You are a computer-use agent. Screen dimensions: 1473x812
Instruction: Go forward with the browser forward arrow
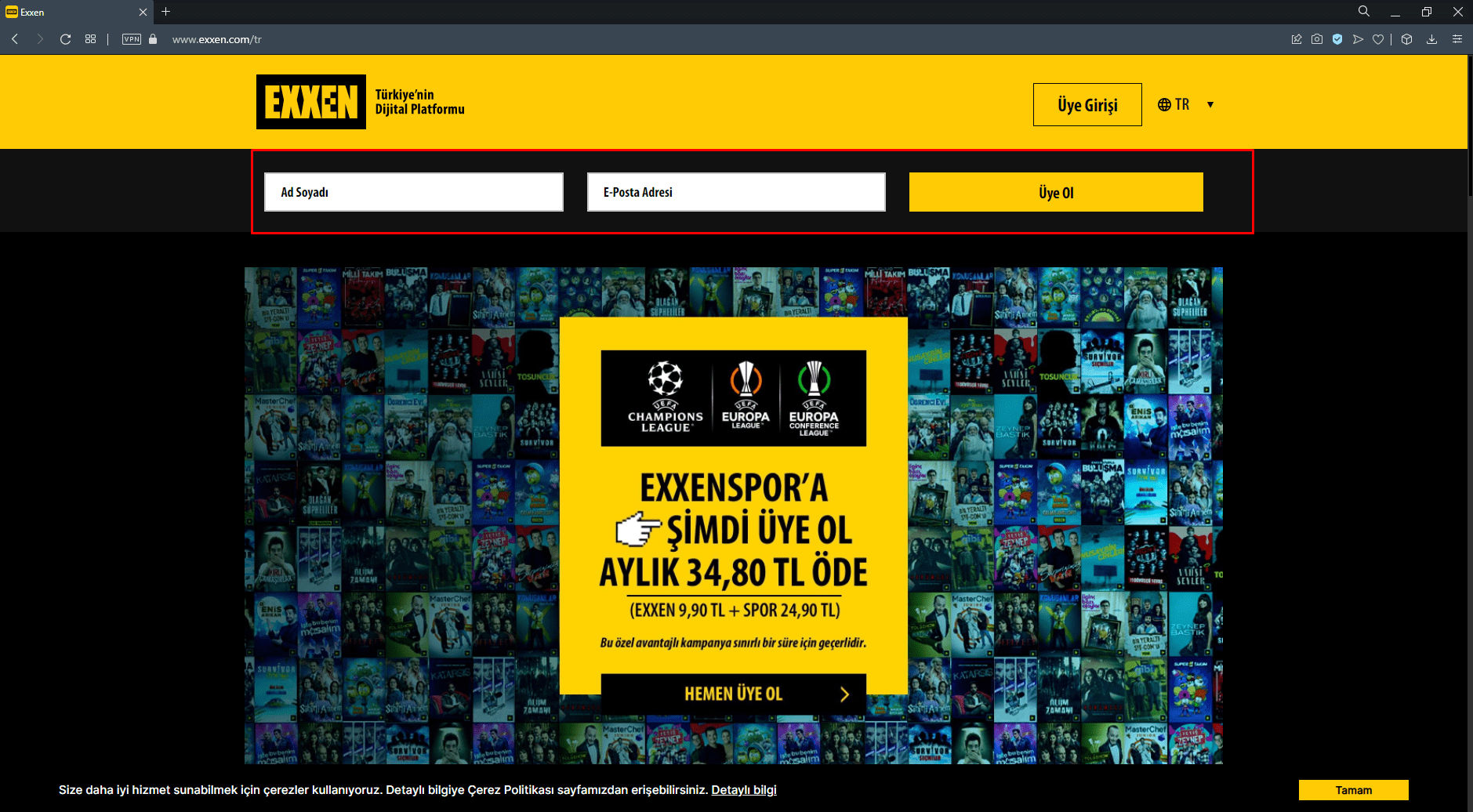pos(40,39)
